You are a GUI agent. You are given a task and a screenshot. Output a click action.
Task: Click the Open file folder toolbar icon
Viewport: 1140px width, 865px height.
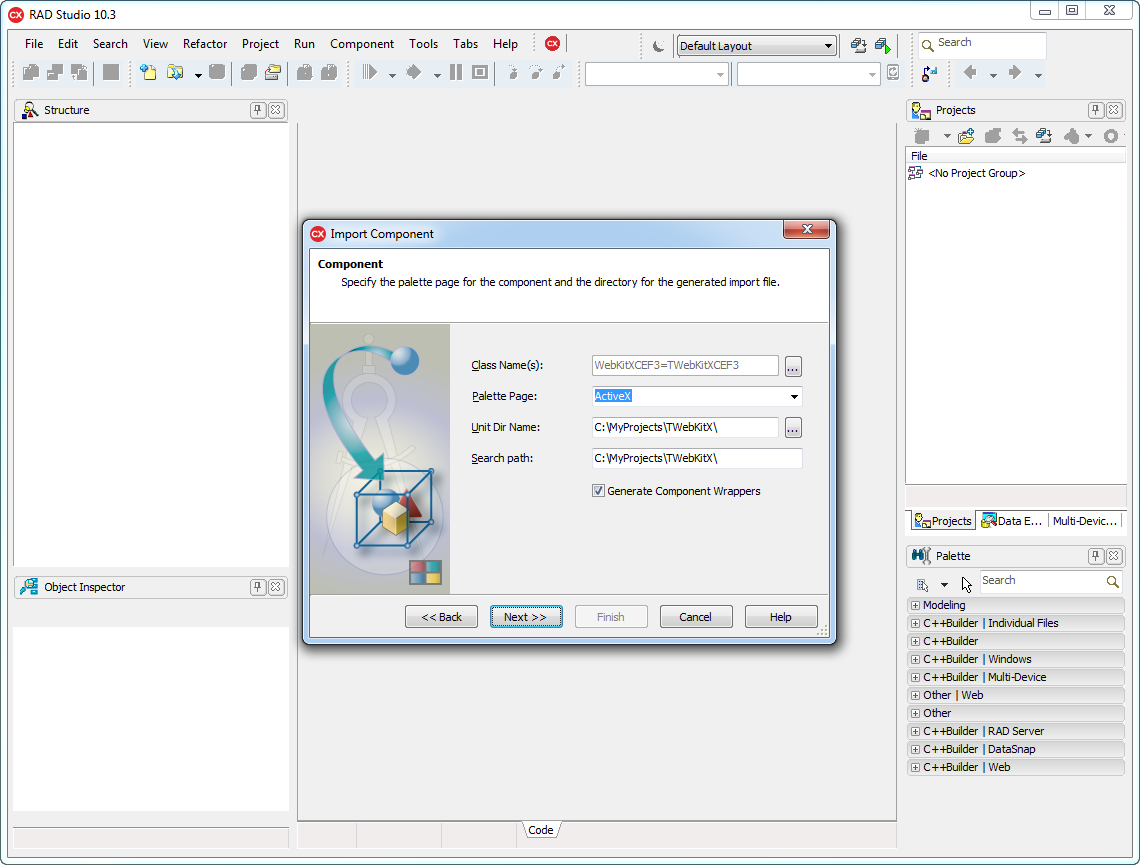[x=174, y=72]
